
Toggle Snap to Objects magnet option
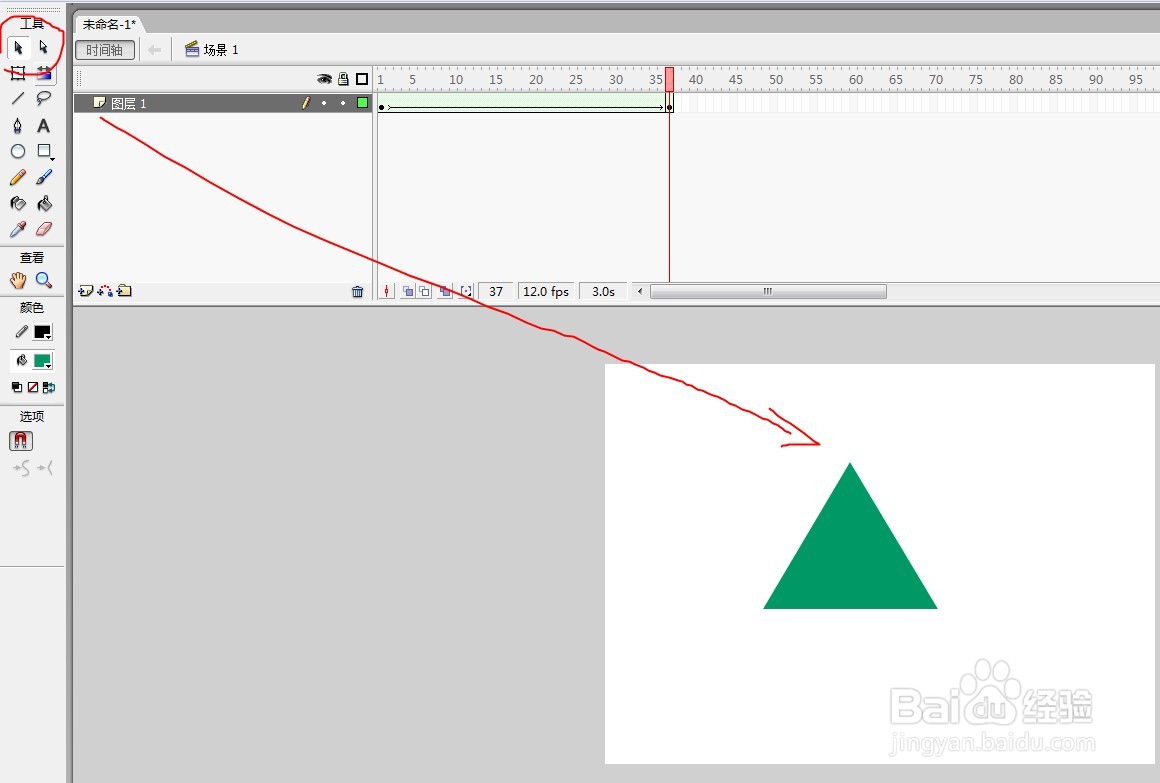21,441
